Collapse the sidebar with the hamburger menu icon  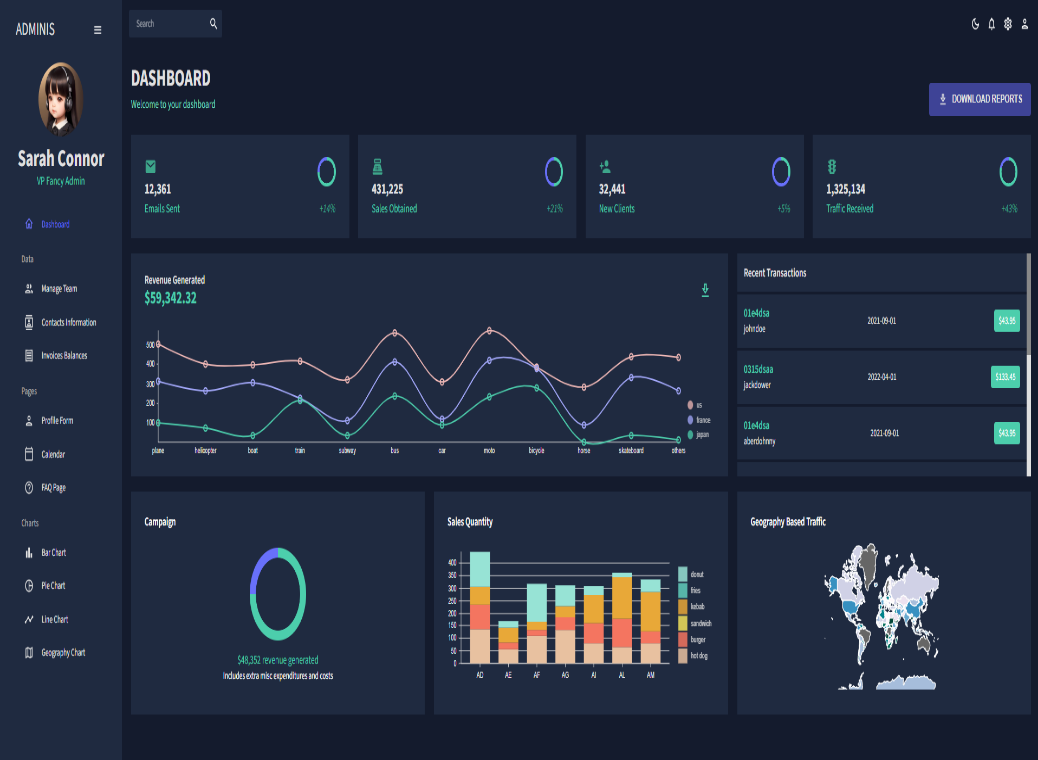coord(97,30)
